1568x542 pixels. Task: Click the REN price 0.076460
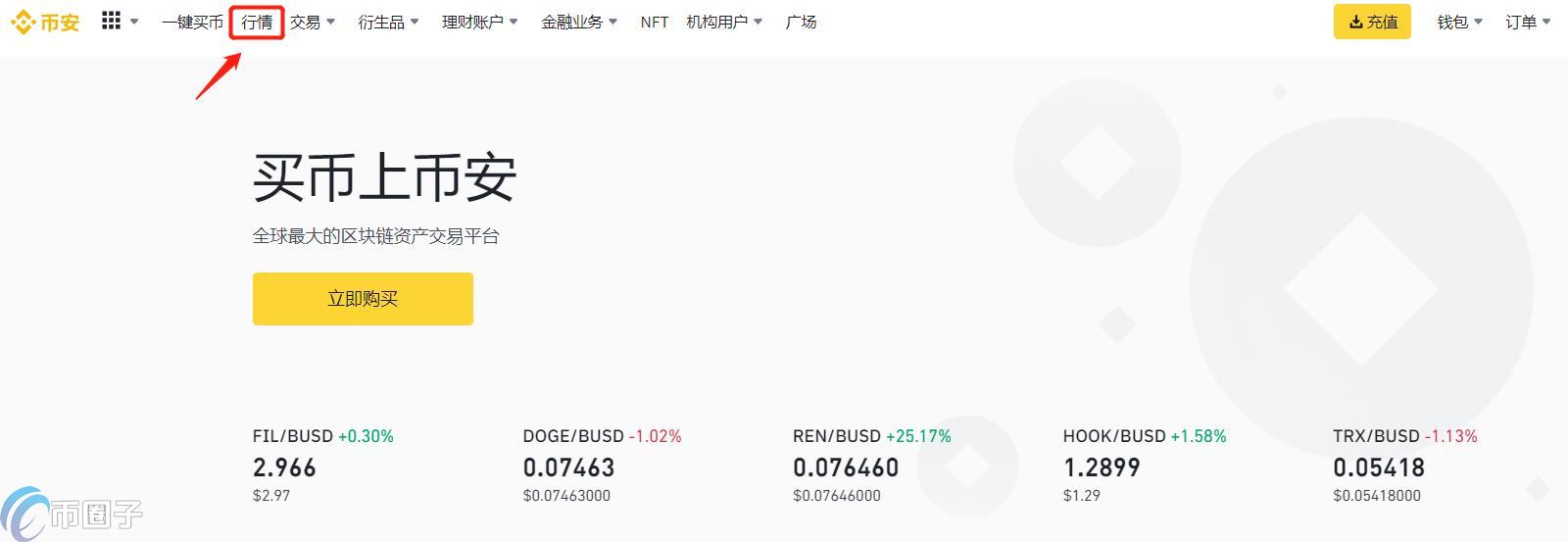coord(846,468)
